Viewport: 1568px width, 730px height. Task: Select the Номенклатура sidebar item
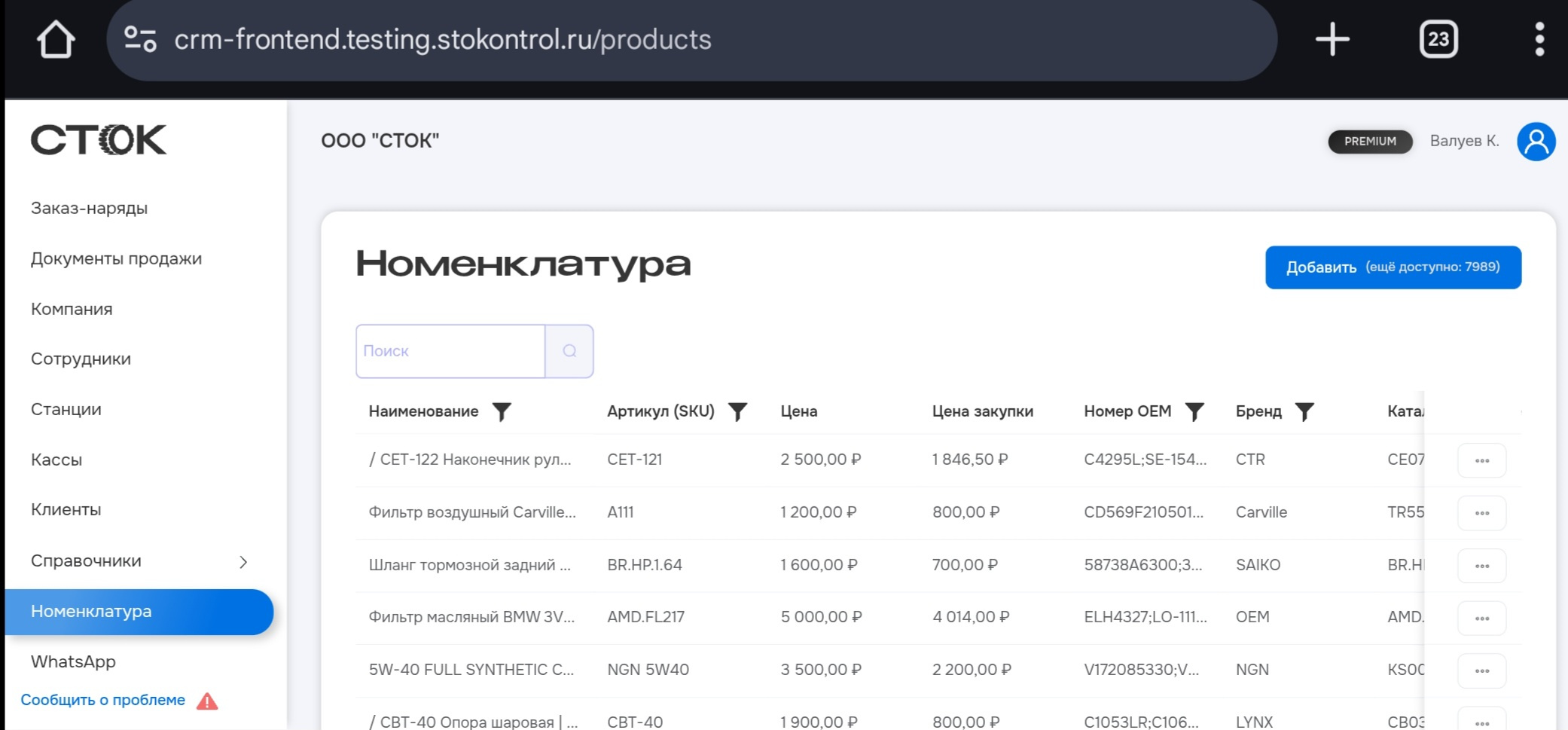(x=92, y=612)
